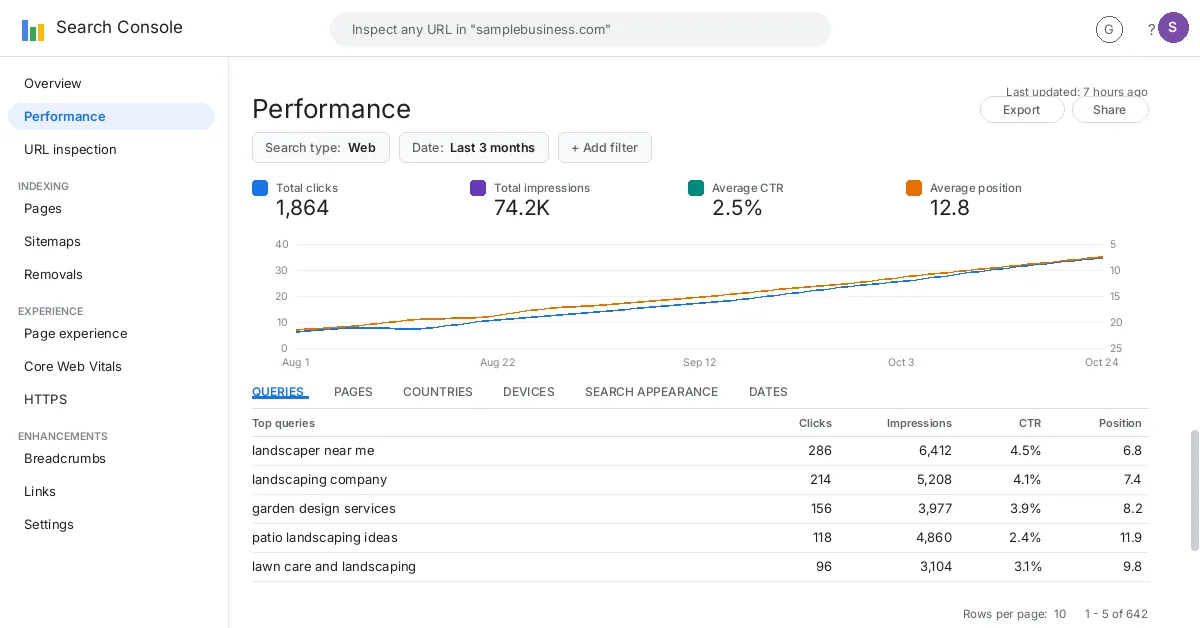This screenshot has height=628, width=1200.
Task: Sort by the Clicks column header
Action: tap(815, 423)
